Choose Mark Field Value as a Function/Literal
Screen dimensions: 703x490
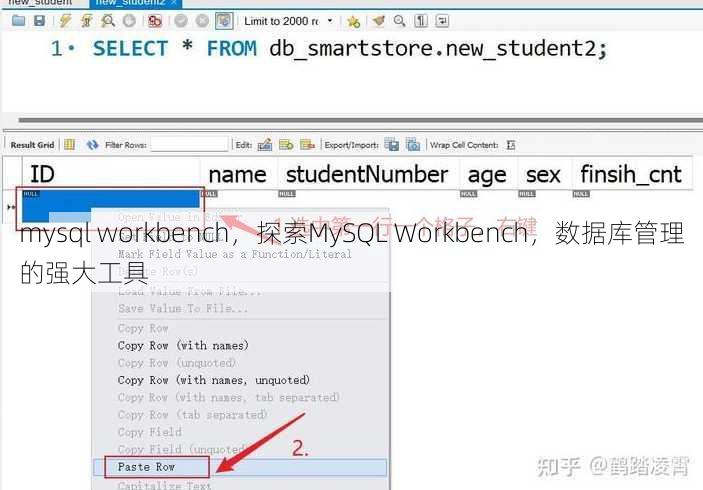pyautogui.click(x=235, y=254)
